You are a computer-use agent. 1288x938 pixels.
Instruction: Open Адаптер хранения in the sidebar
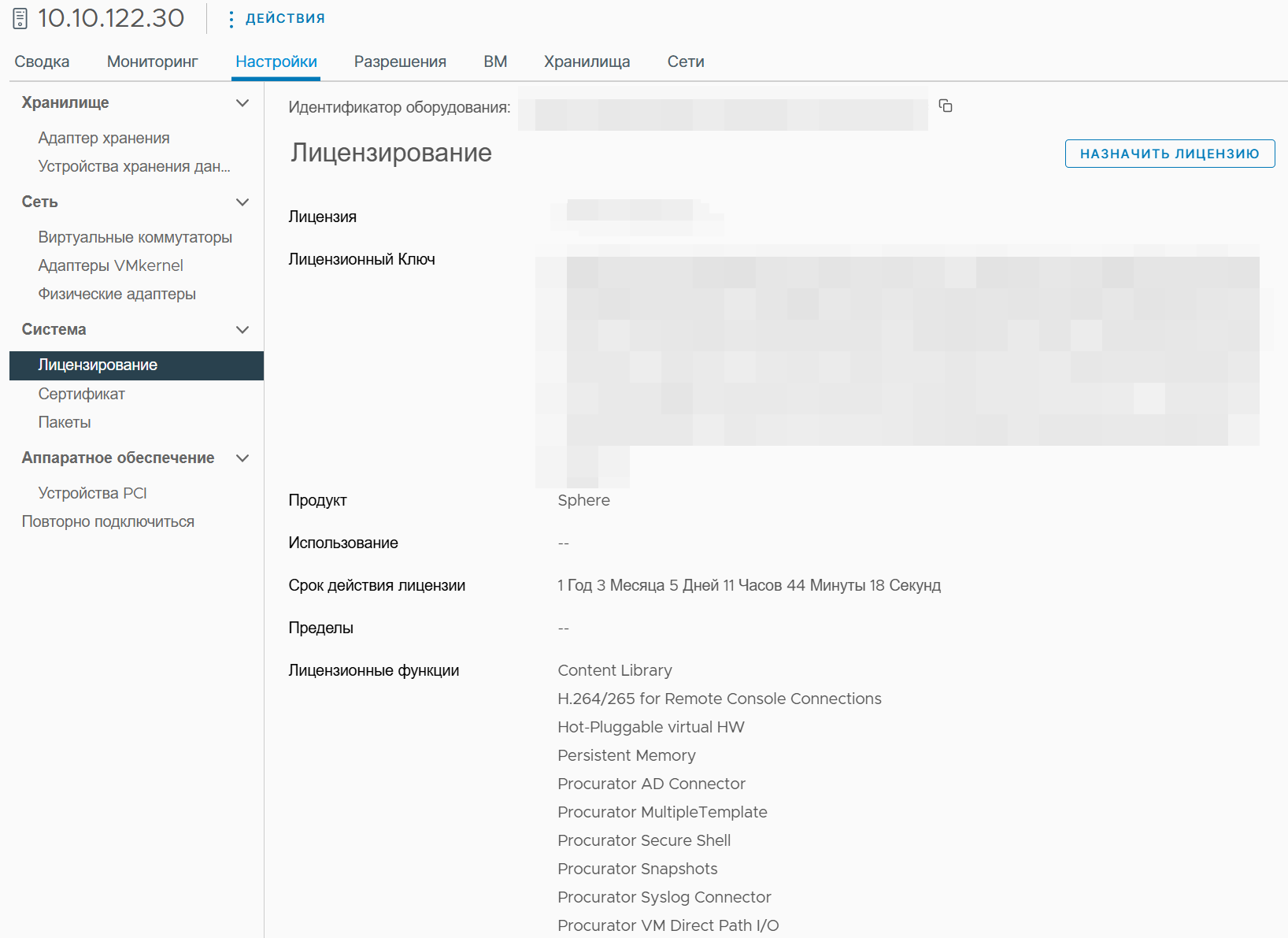pos(104,138)
